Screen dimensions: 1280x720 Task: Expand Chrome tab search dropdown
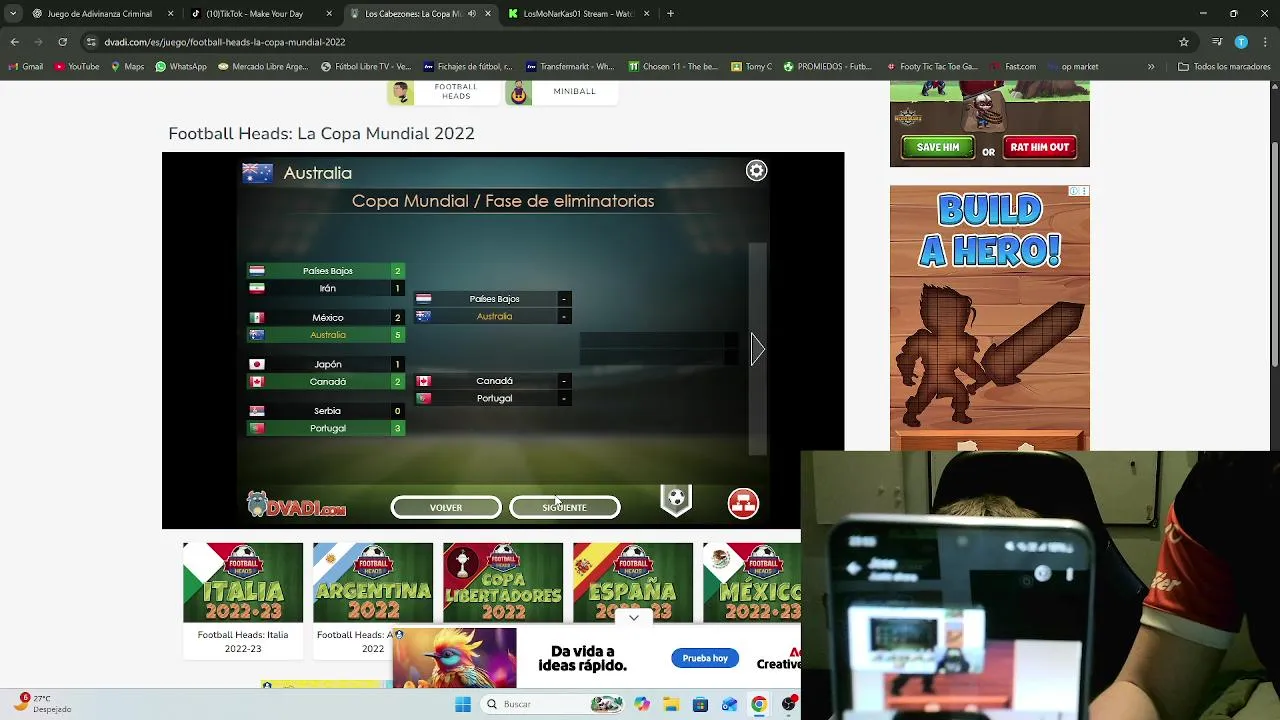tap(13, 14)
